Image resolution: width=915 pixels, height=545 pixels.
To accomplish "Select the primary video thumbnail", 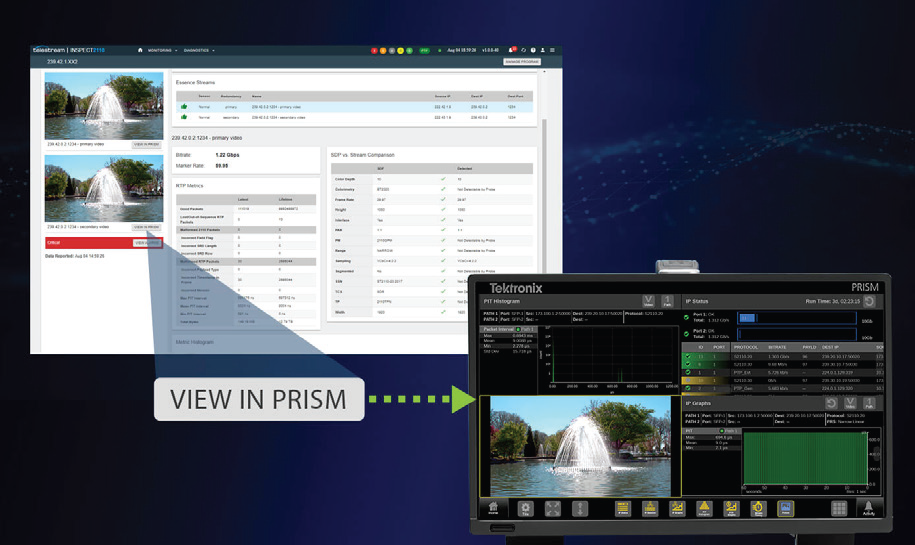I will pos(104,106).
